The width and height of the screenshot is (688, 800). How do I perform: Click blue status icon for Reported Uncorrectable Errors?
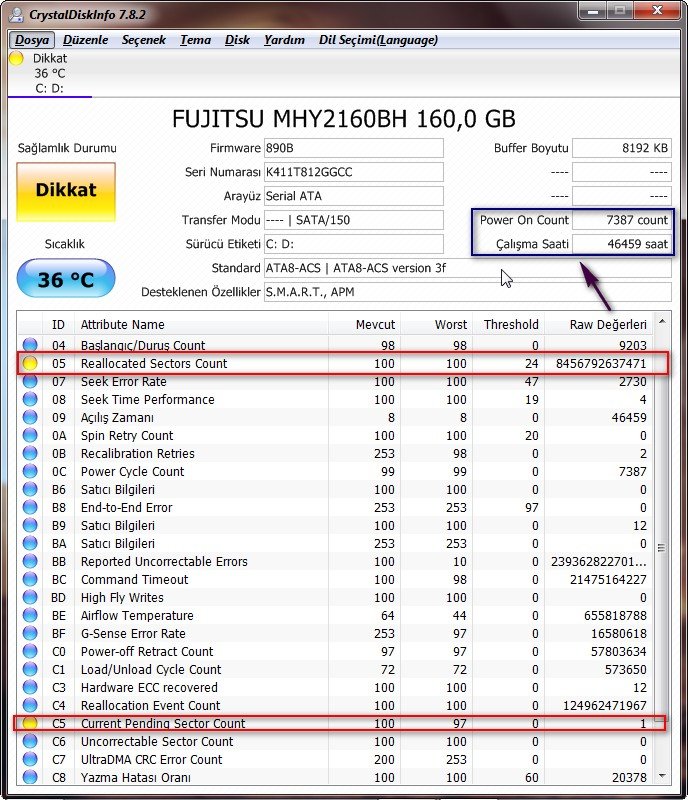coord(30,561)
